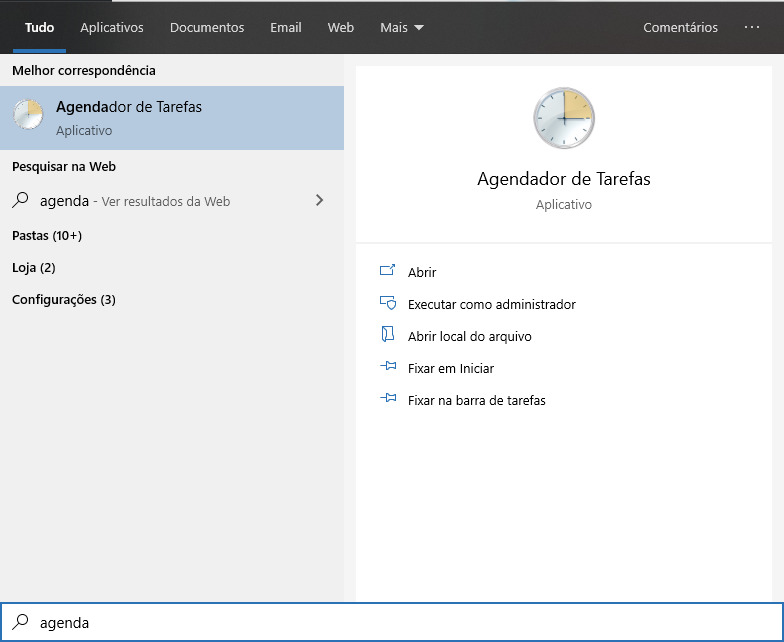Click the large Task Scheduler clock icon
Screen dimensions: 784x642
point(564,118)
